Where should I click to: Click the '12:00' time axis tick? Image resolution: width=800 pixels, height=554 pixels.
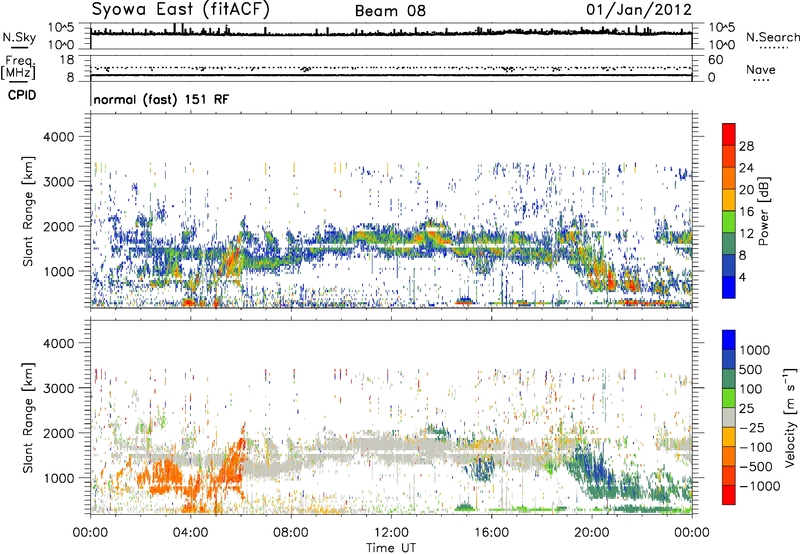point(391,533)
